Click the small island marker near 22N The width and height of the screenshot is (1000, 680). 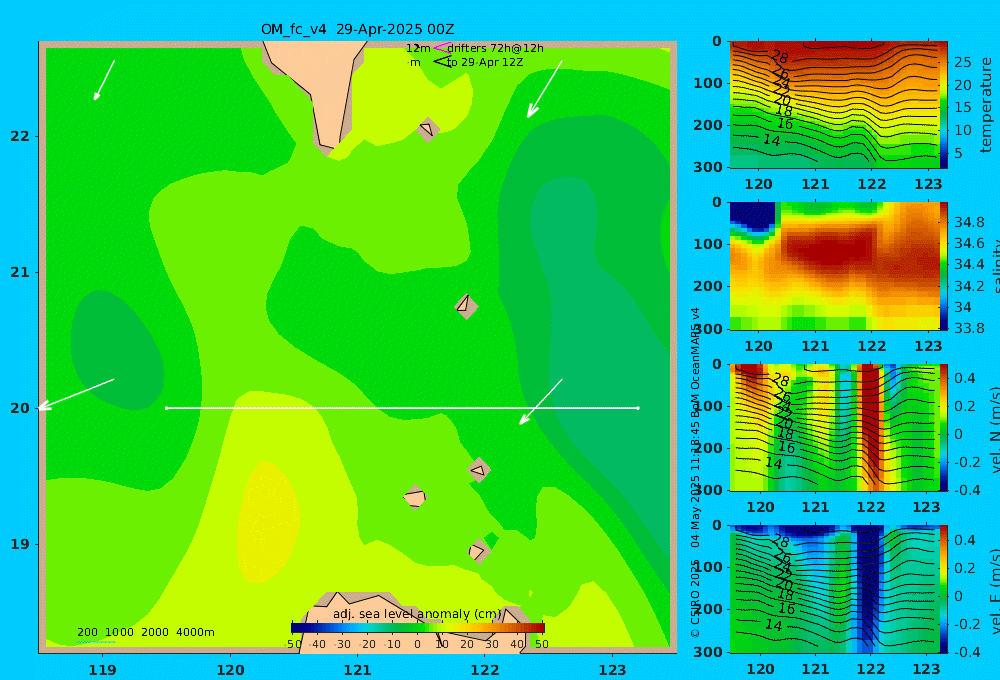click(x=427, y=129)
